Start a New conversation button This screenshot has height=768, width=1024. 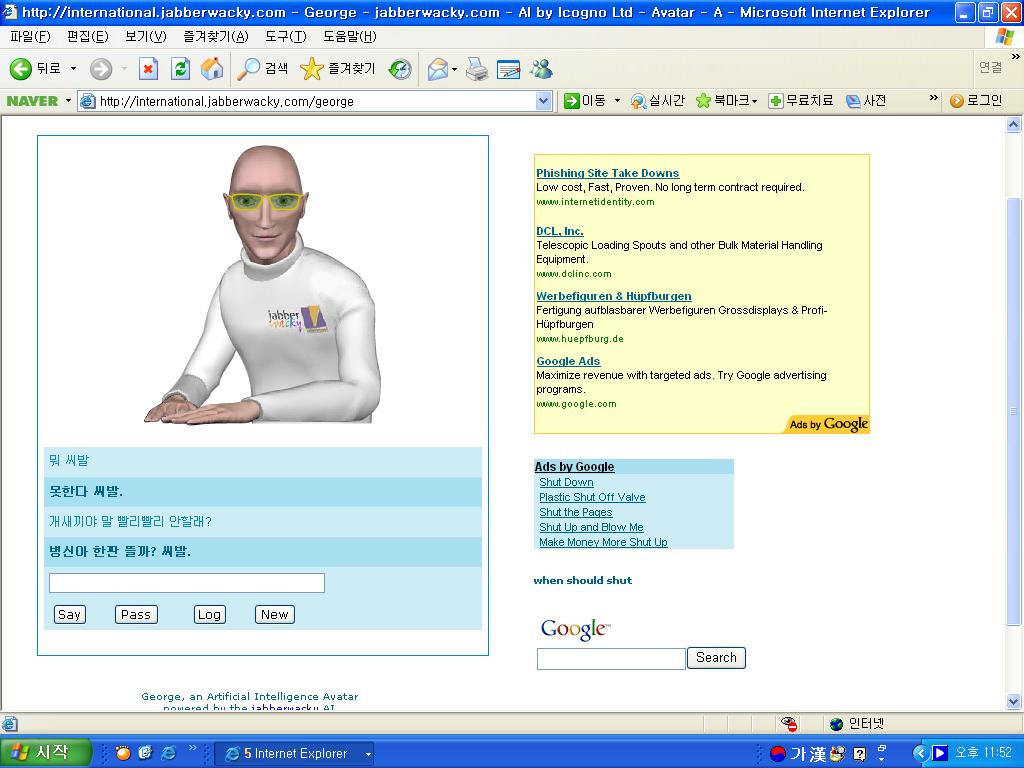tap(274, 615)
